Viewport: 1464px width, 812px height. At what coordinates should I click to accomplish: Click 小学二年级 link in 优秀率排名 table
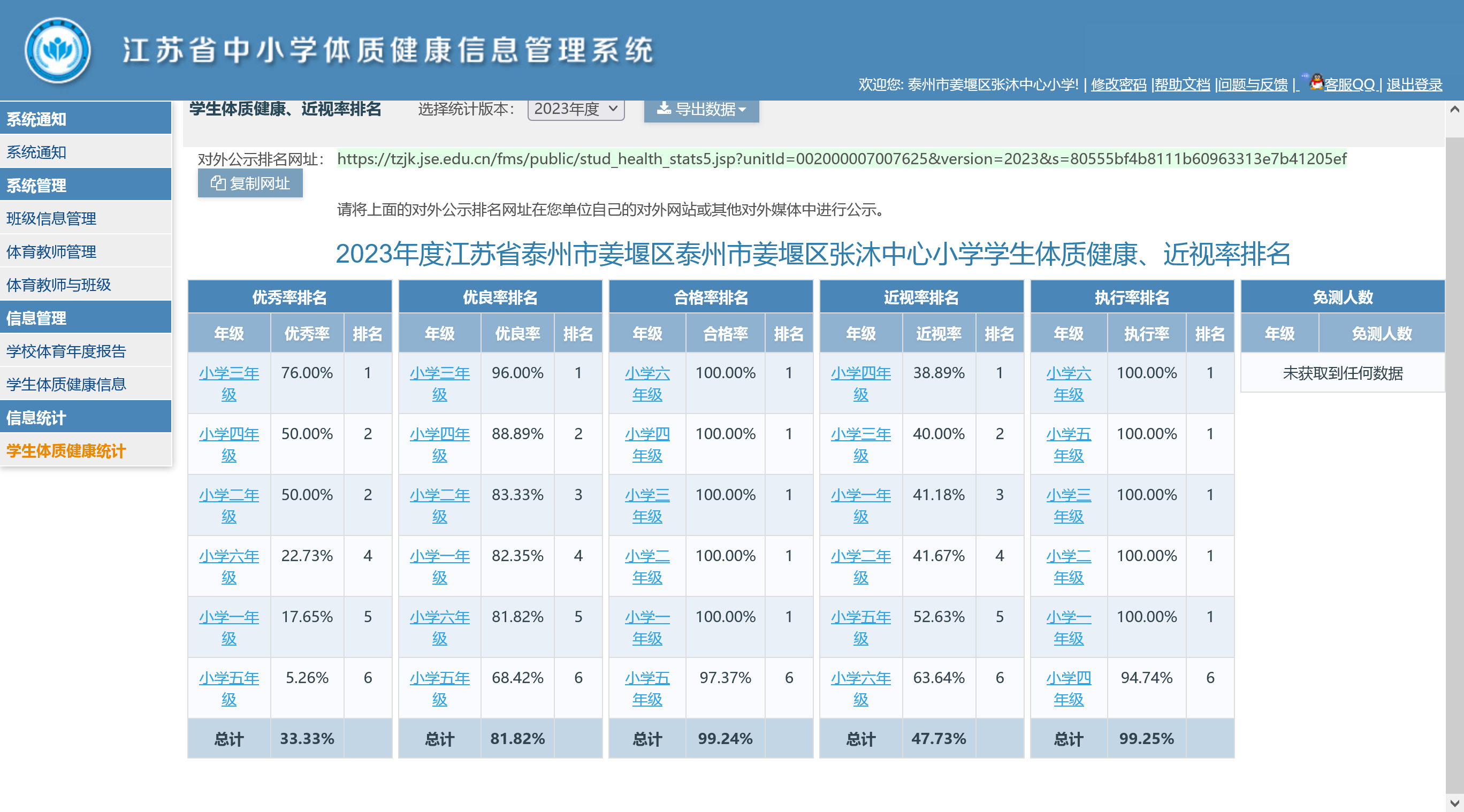(x=229, y=505)
